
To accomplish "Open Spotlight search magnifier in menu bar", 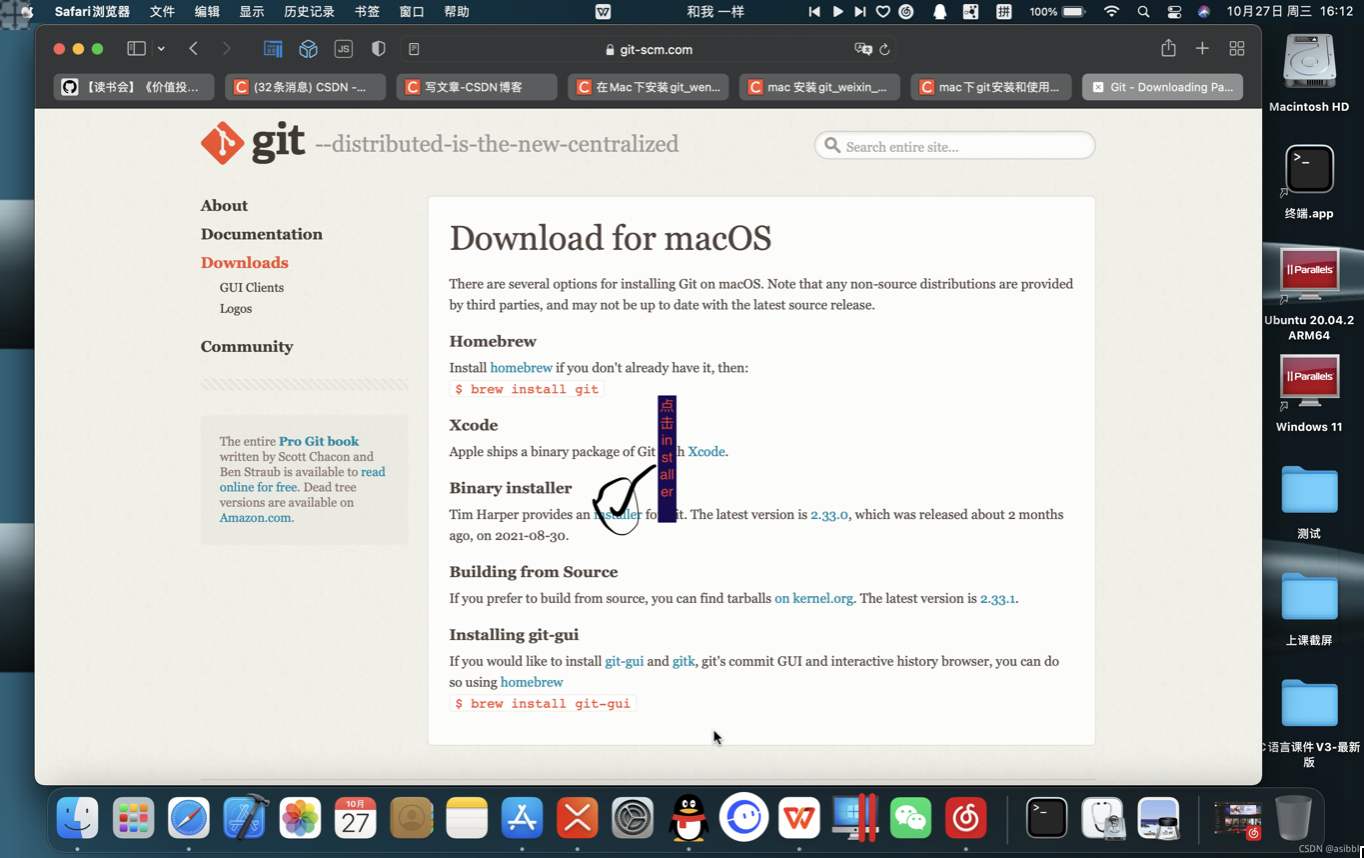I will tap(1143, 12).
